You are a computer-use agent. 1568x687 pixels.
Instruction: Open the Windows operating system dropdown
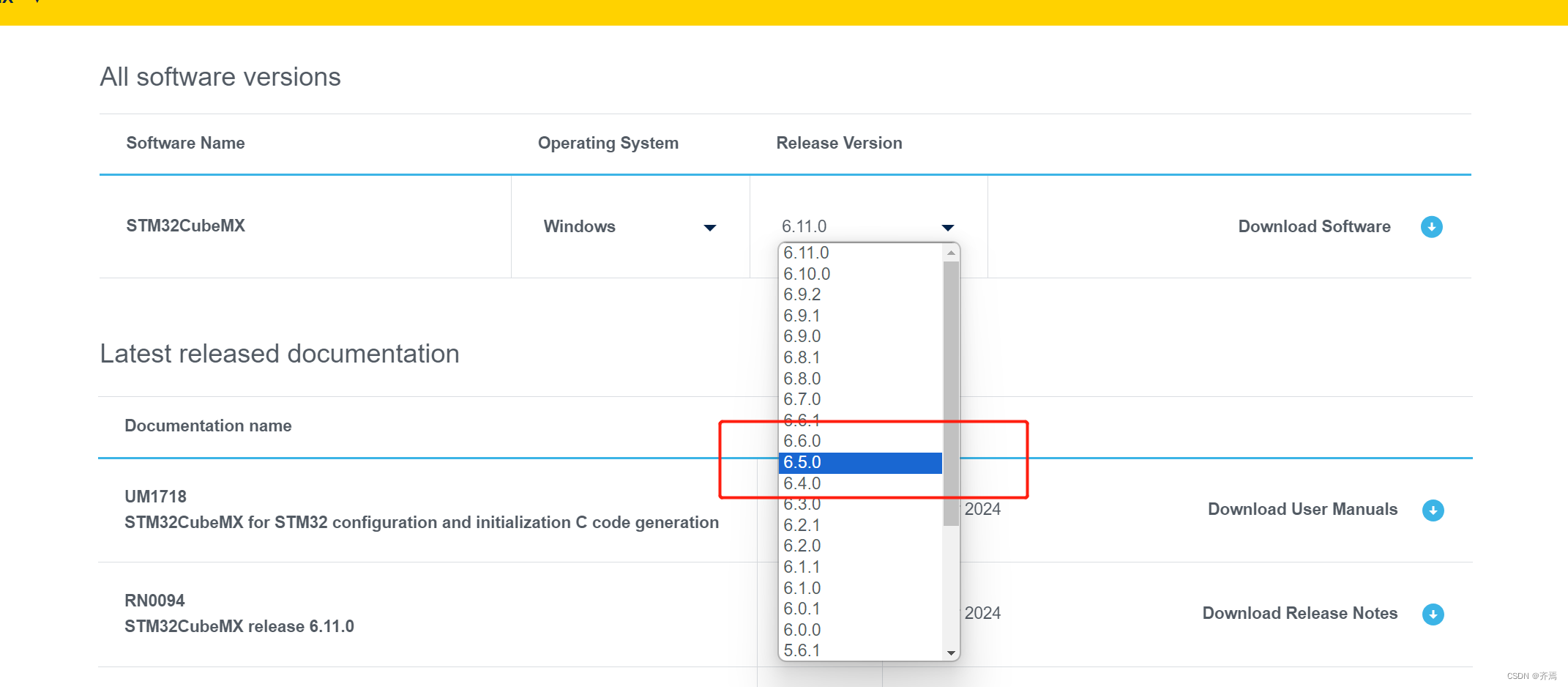(630, 227)
